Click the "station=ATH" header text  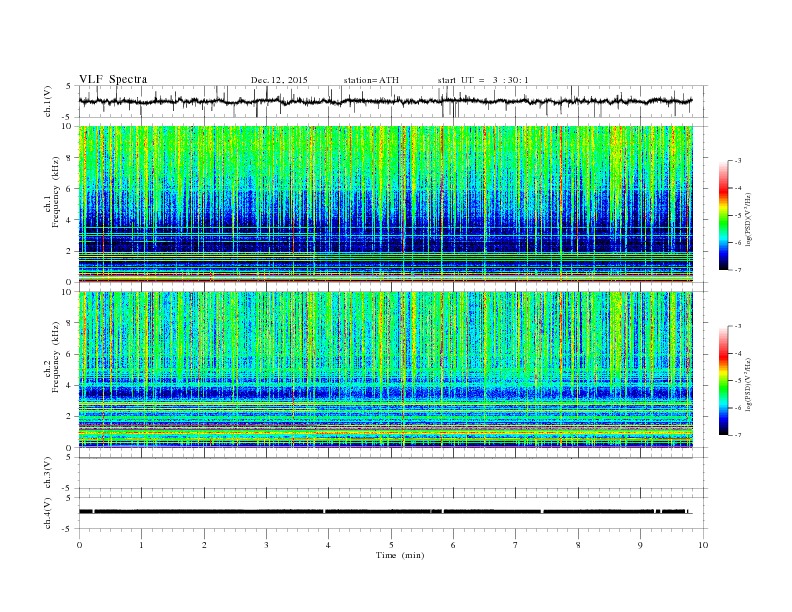[x=371, y=80]
